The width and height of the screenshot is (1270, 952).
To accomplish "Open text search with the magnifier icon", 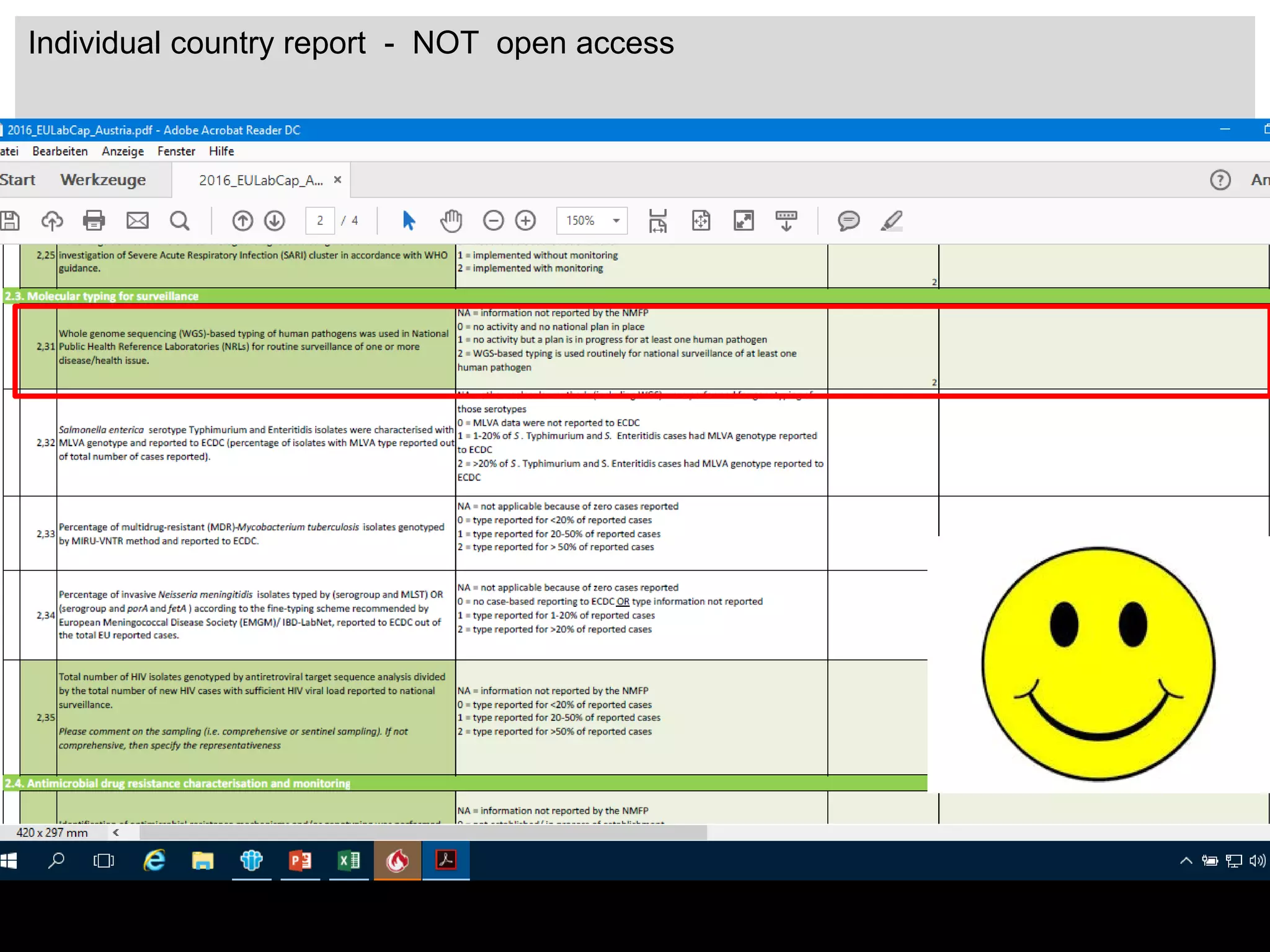I will (180, 221).
